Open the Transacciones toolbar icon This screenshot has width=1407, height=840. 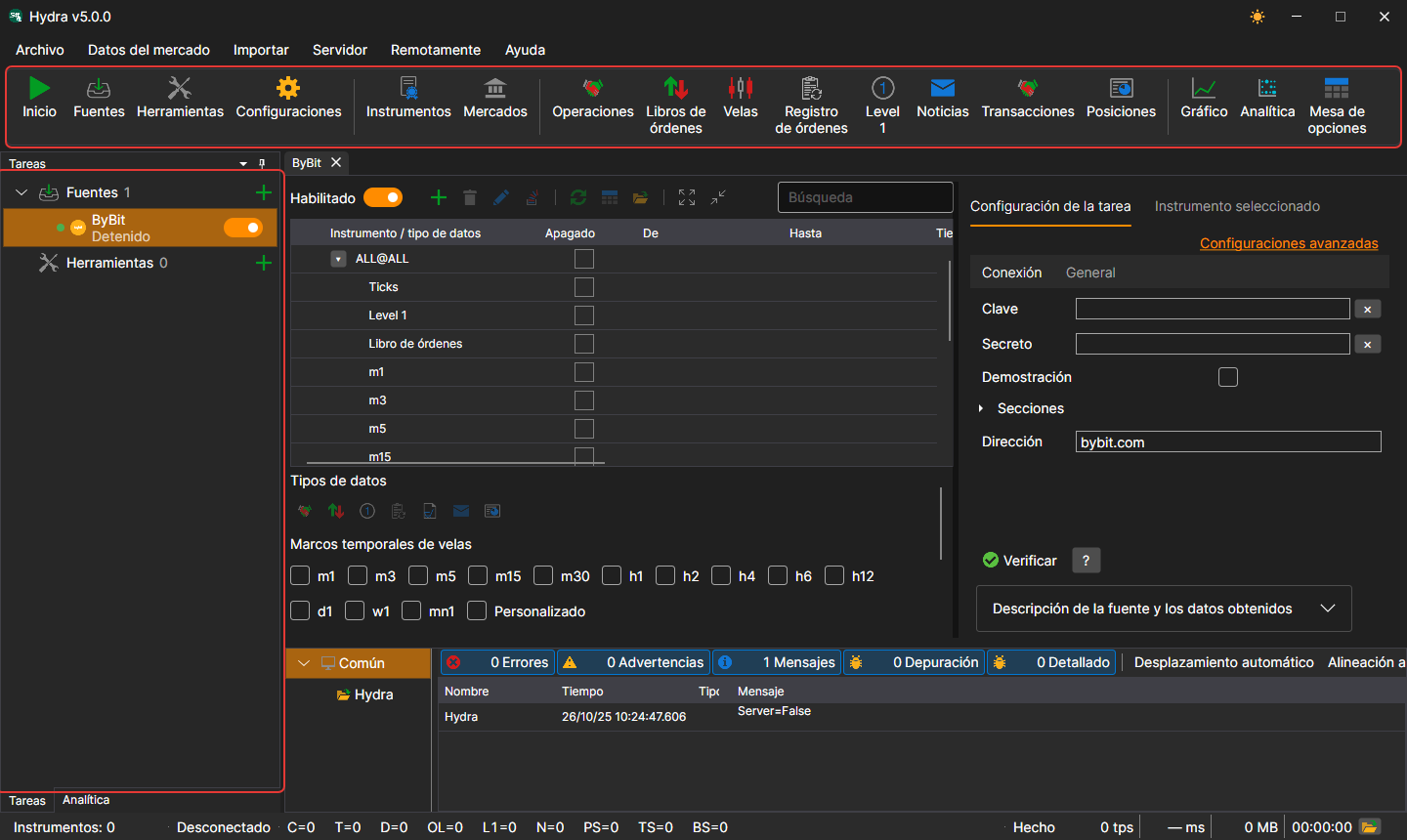click(x=1028, y=88)
